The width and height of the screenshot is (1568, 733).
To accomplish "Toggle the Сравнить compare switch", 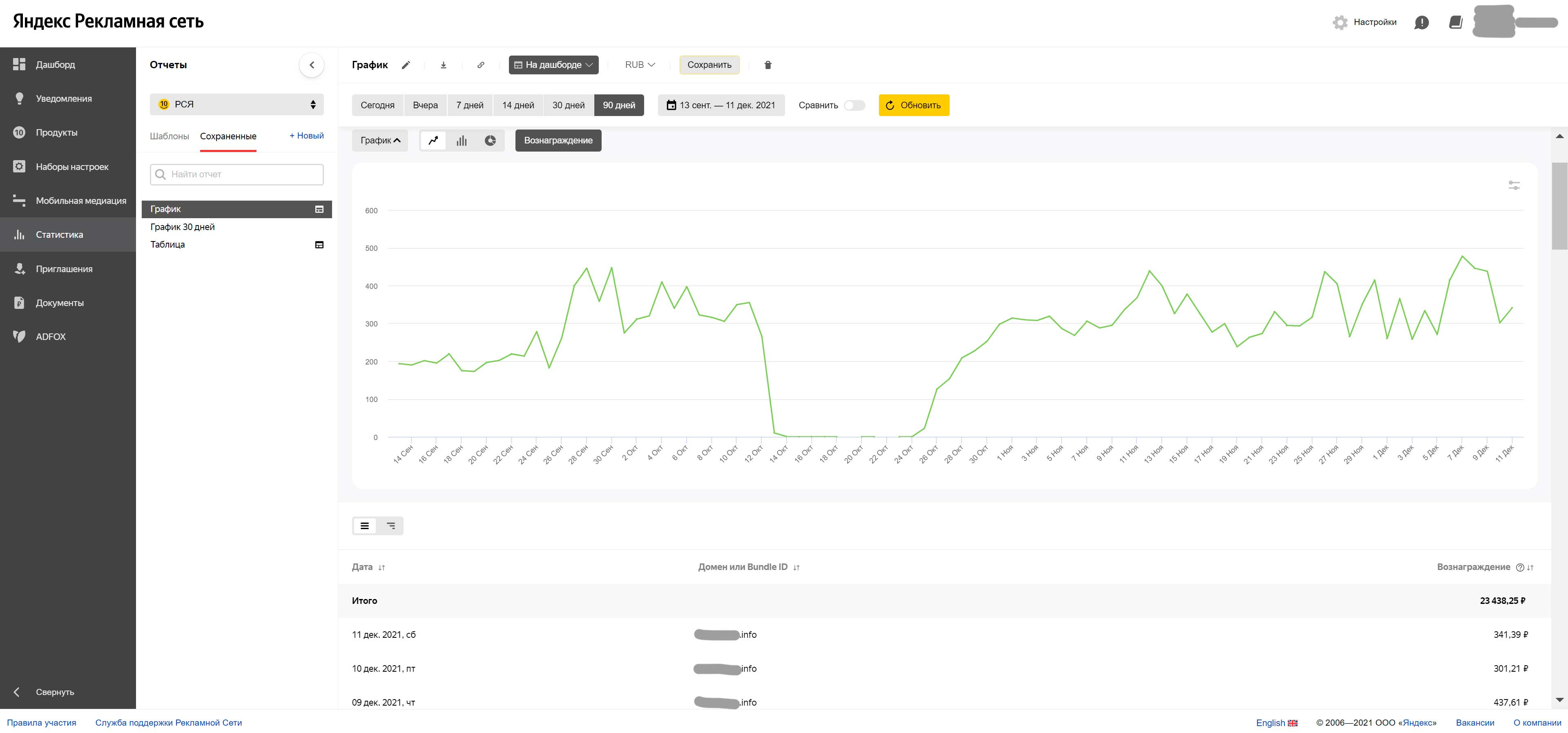I will pyautogui.click(x=854, y=105).
